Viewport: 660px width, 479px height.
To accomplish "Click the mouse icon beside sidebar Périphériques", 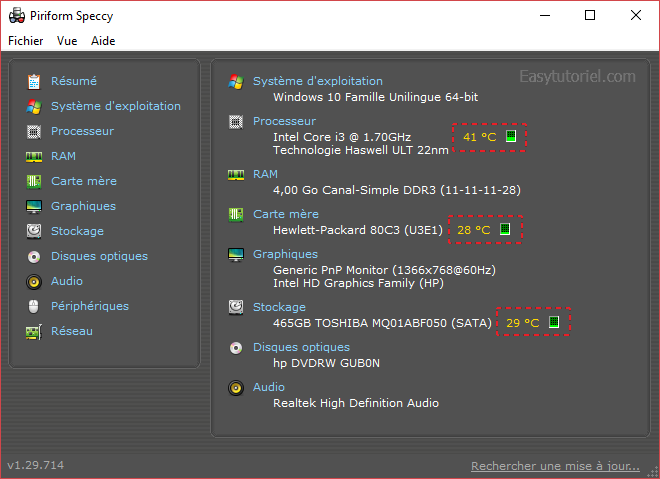I will coord(34,306).
